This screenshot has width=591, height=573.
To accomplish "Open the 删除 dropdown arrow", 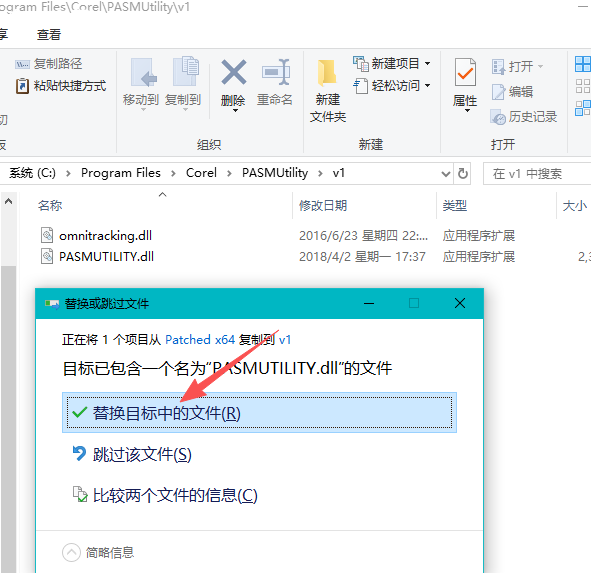I will coord(235,110).
